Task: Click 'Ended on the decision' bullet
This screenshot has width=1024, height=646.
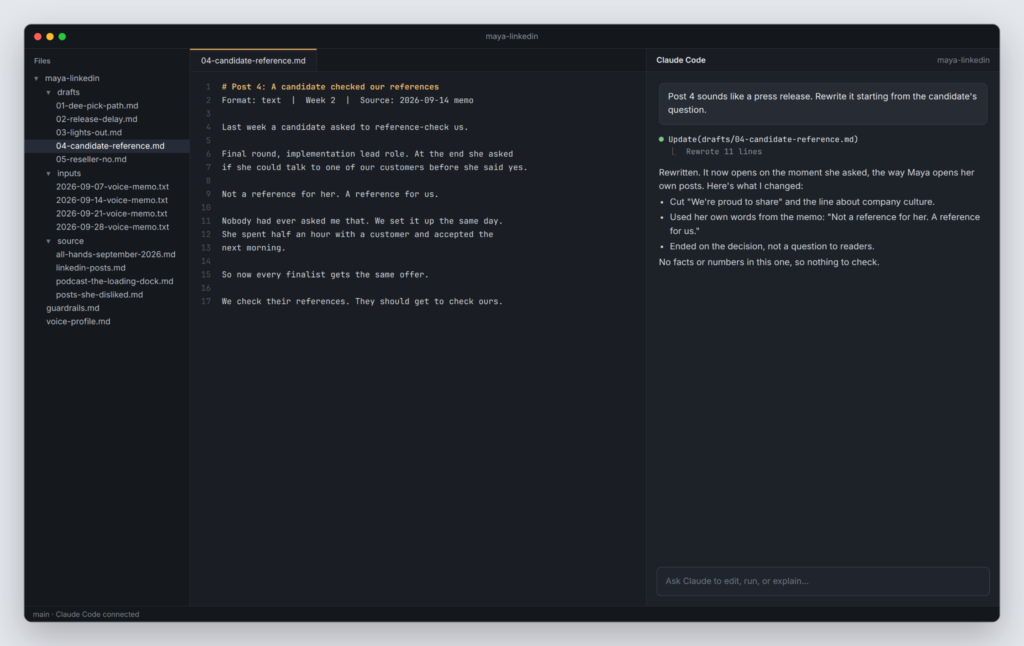Action: coord(771,246)
